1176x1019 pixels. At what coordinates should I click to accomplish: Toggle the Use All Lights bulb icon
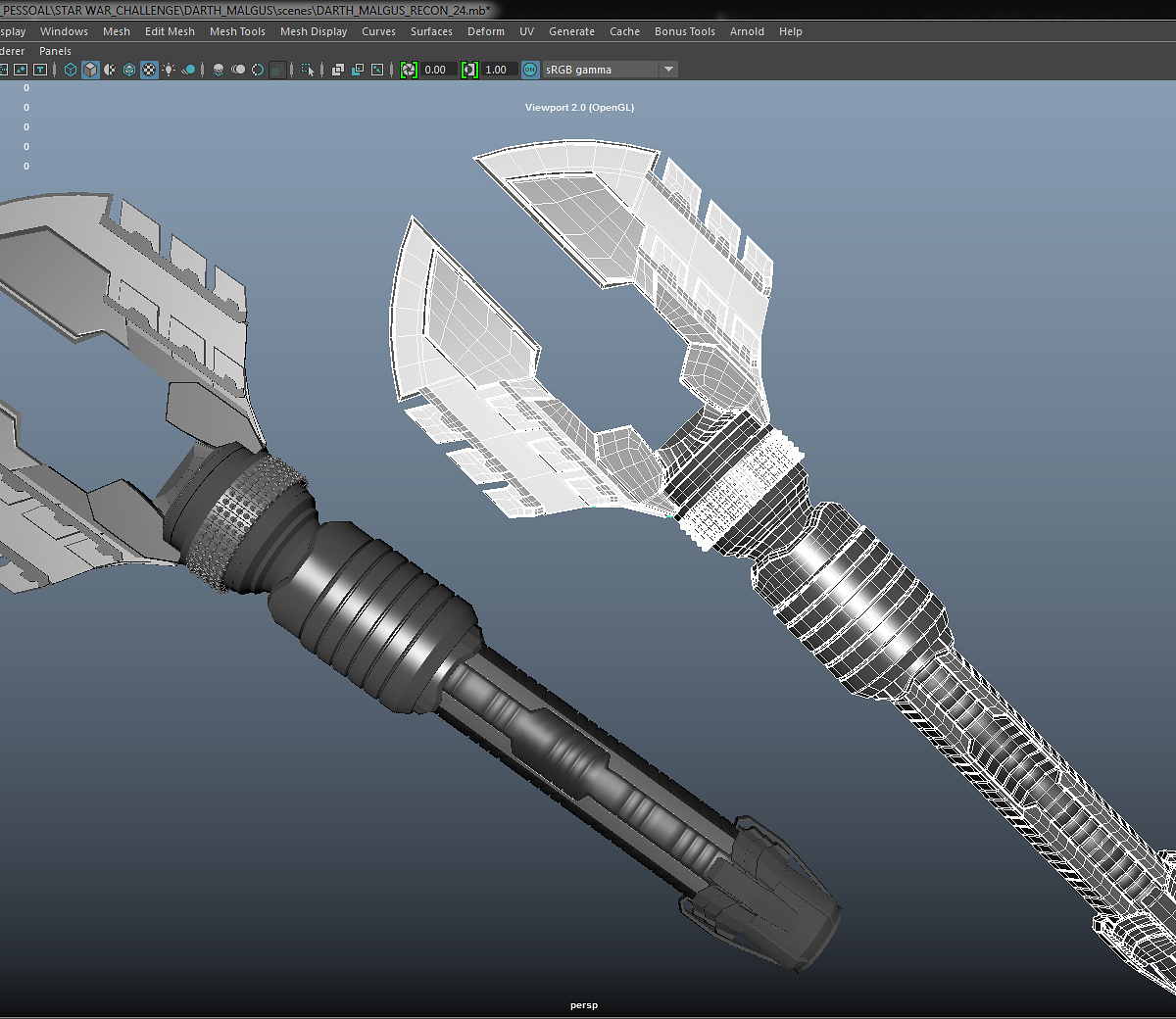pos(169,70)
